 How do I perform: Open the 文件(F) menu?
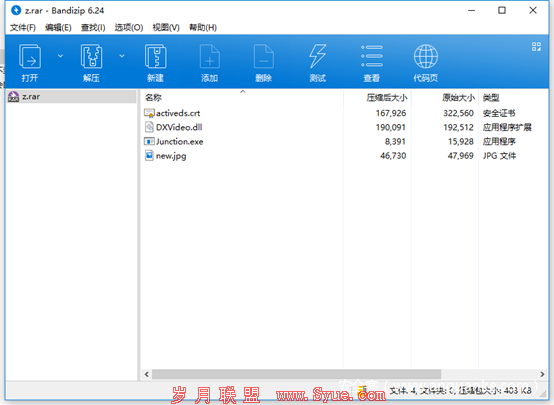coord(23,27)
